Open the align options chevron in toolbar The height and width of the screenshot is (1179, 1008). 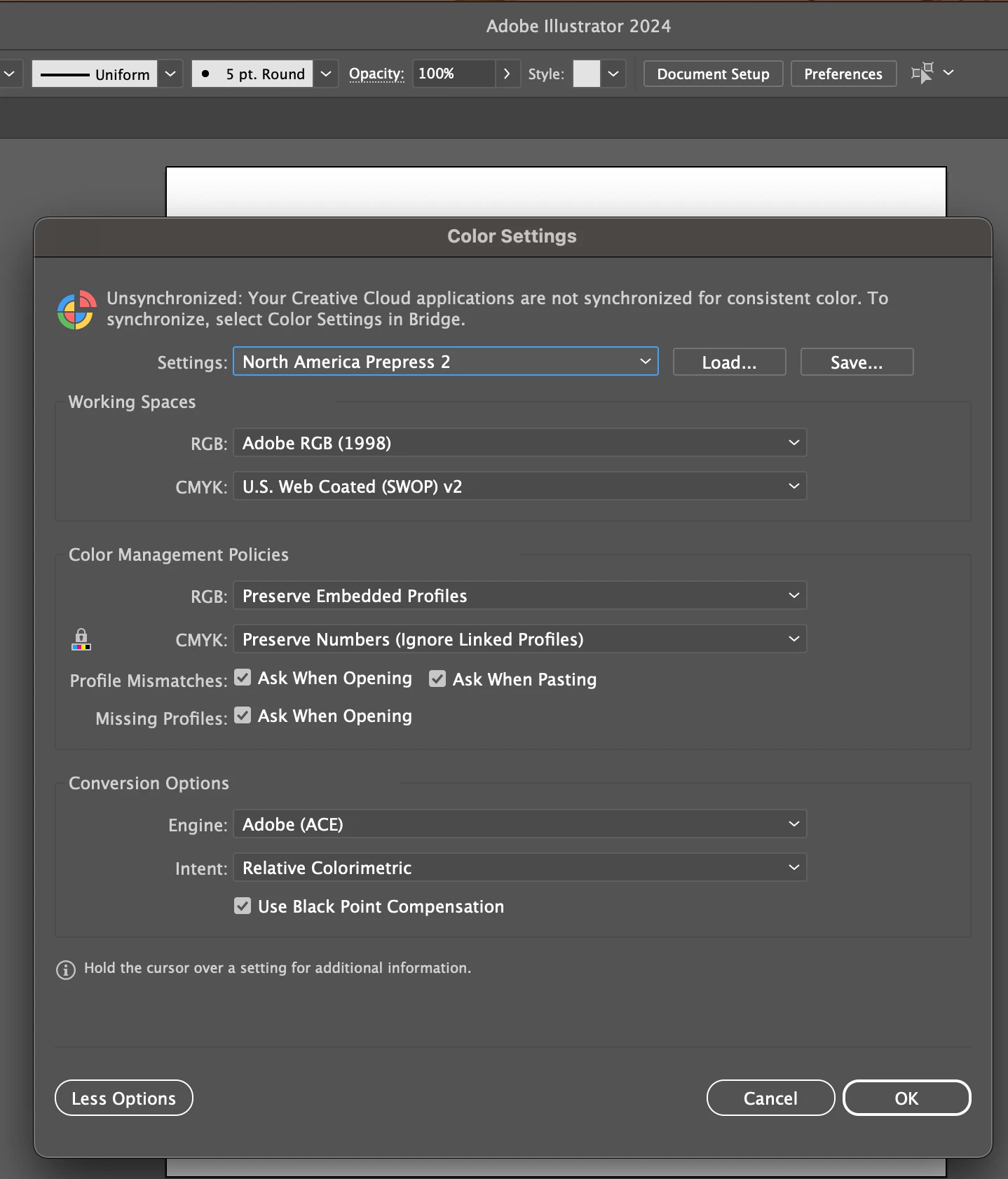(948, 73)
